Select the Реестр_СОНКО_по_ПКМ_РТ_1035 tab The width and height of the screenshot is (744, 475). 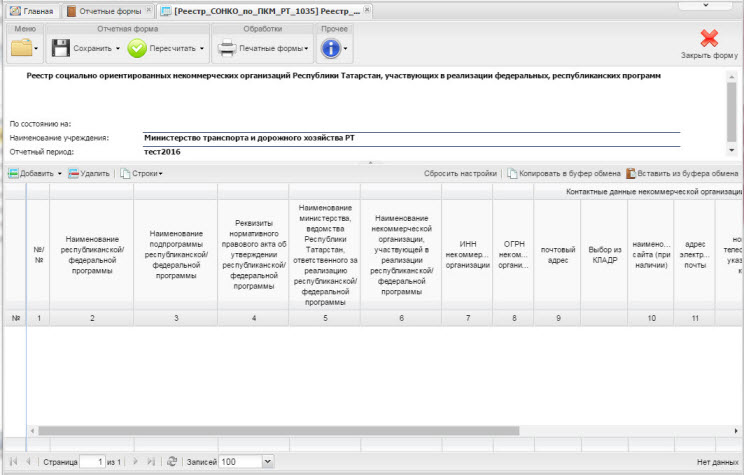(265, 11)
